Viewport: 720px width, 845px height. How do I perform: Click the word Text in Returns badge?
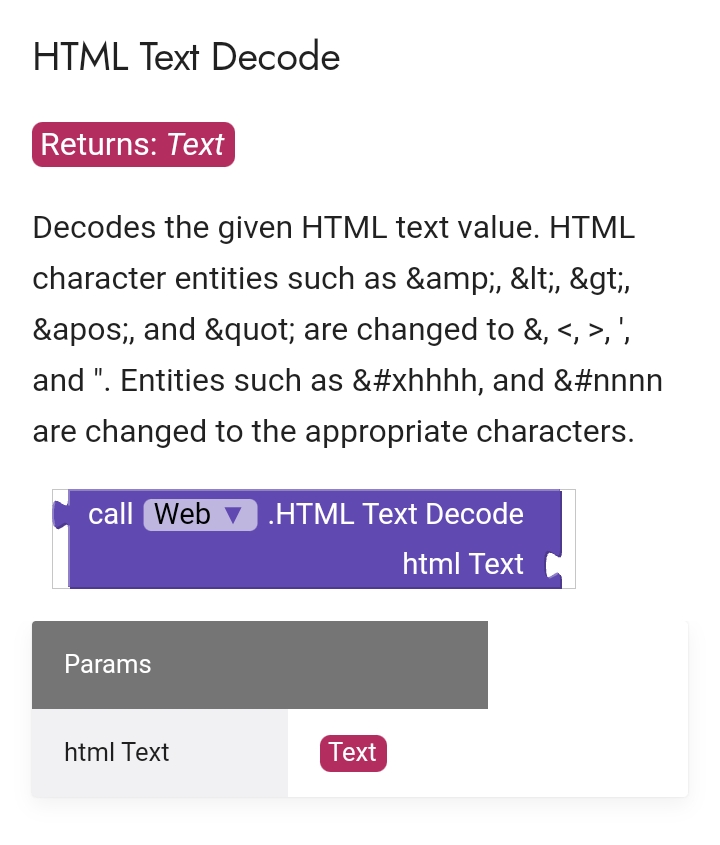[x=195, y=144]
